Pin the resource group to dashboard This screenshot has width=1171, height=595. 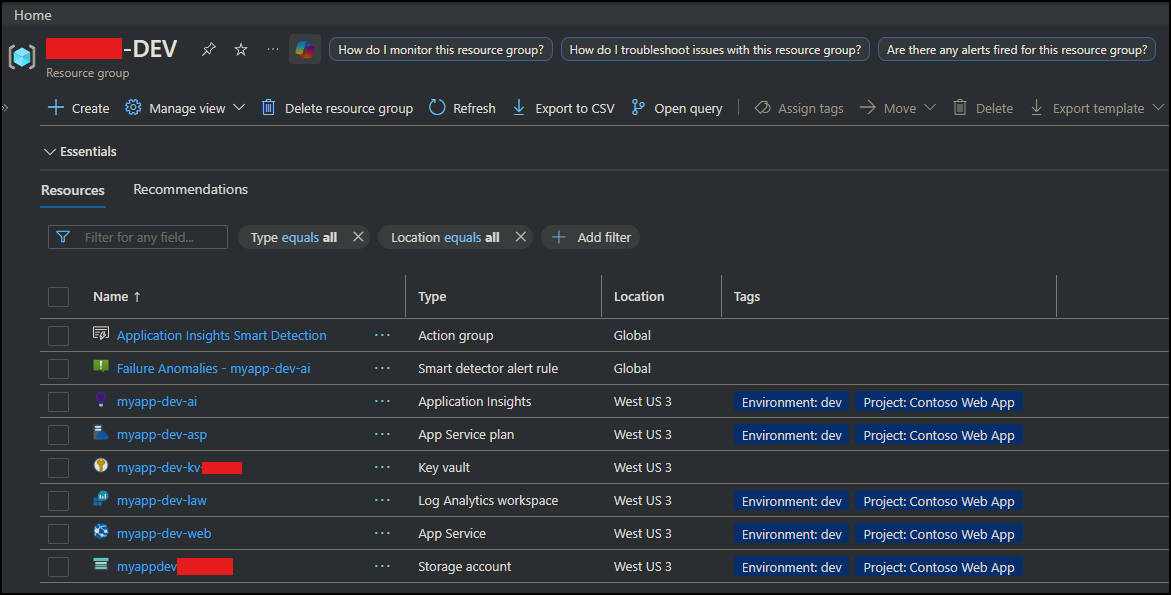pos(208,49)
